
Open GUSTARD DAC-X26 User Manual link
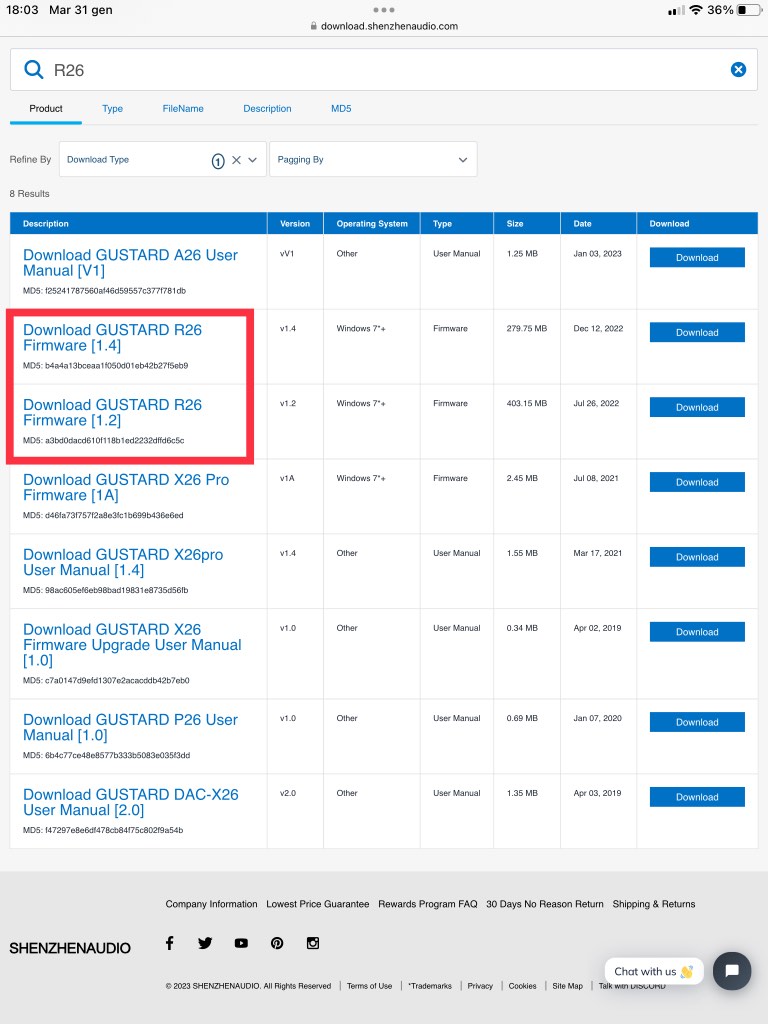[x=131, y=802]
